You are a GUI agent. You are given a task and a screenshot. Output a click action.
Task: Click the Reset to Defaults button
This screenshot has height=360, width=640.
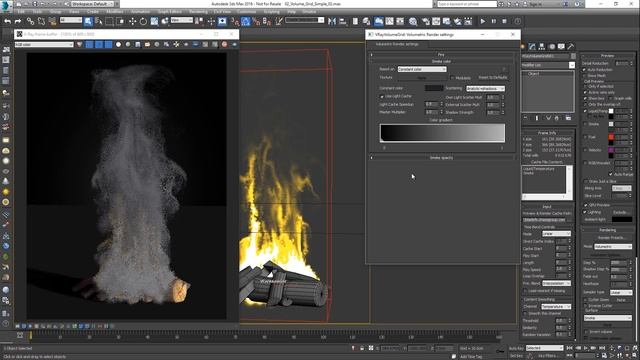(x=493, y=78)
